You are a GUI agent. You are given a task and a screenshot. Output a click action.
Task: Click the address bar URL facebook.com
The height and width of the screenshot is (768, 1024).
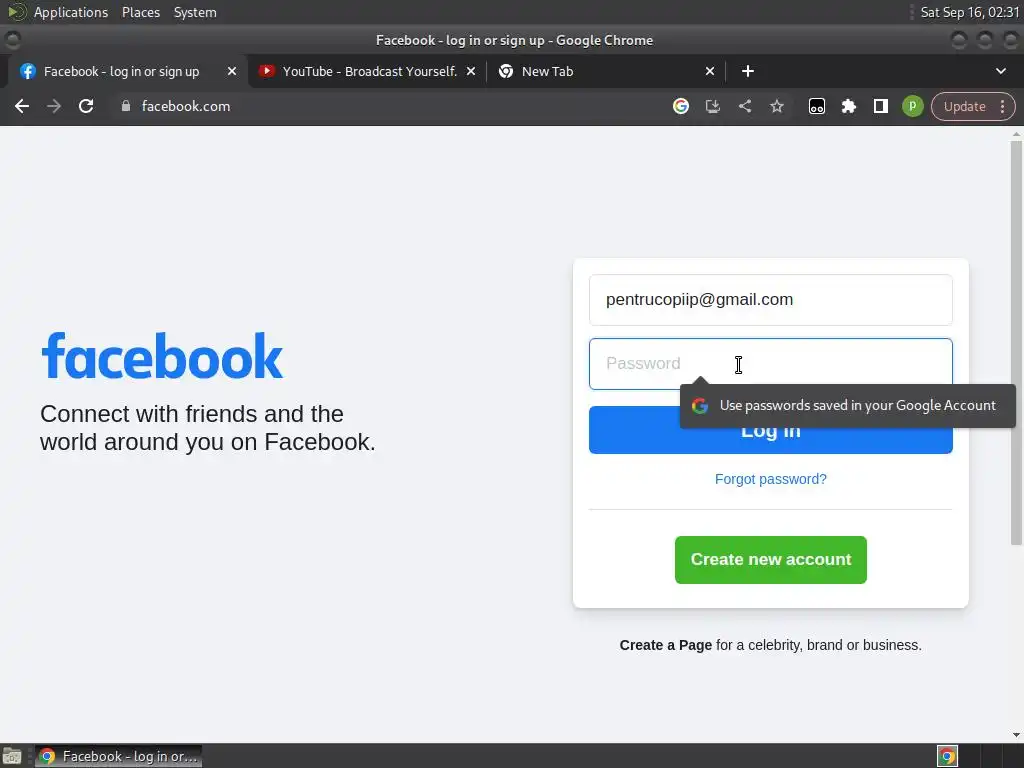186,106
